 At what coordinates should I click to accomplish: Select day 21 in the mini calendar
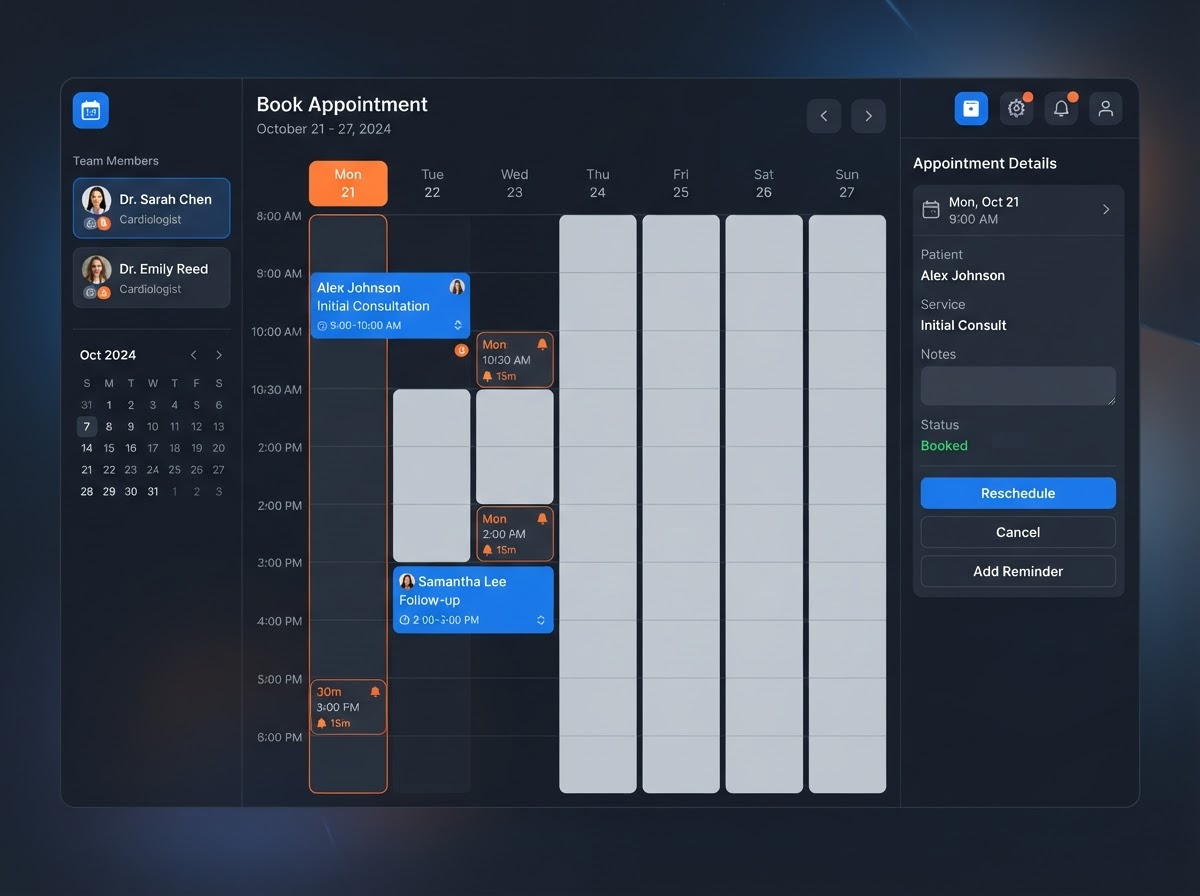87,470
